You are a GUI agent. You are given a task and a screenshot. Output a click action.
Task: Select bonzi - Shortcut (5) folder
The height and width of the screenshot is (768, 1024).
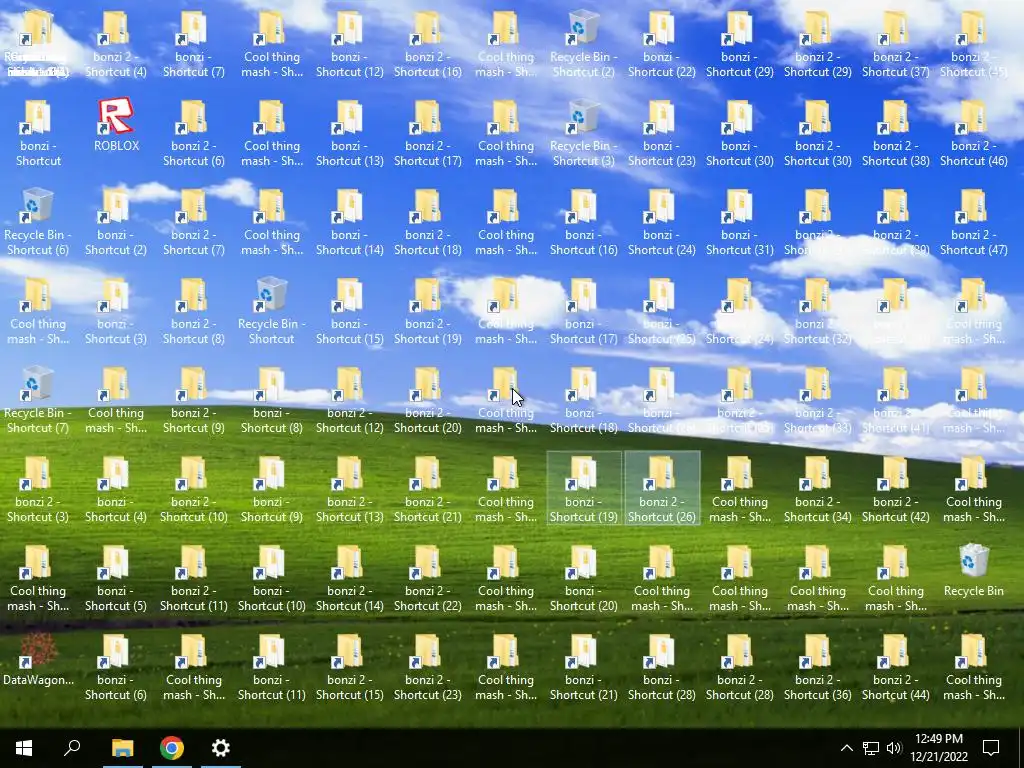pos(116,578)
